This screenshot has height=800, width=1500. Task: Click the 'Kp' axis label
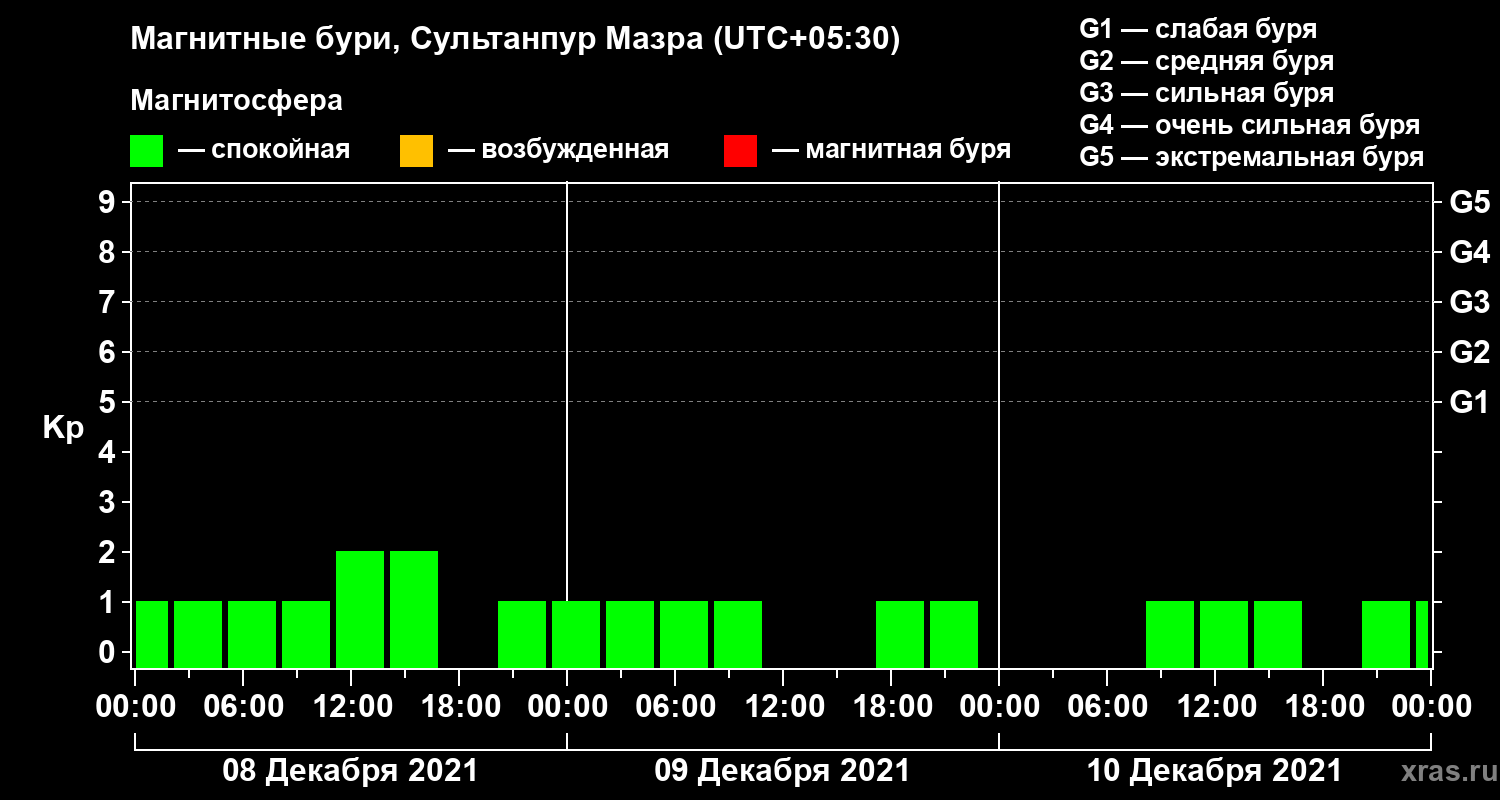click(63, 428)
